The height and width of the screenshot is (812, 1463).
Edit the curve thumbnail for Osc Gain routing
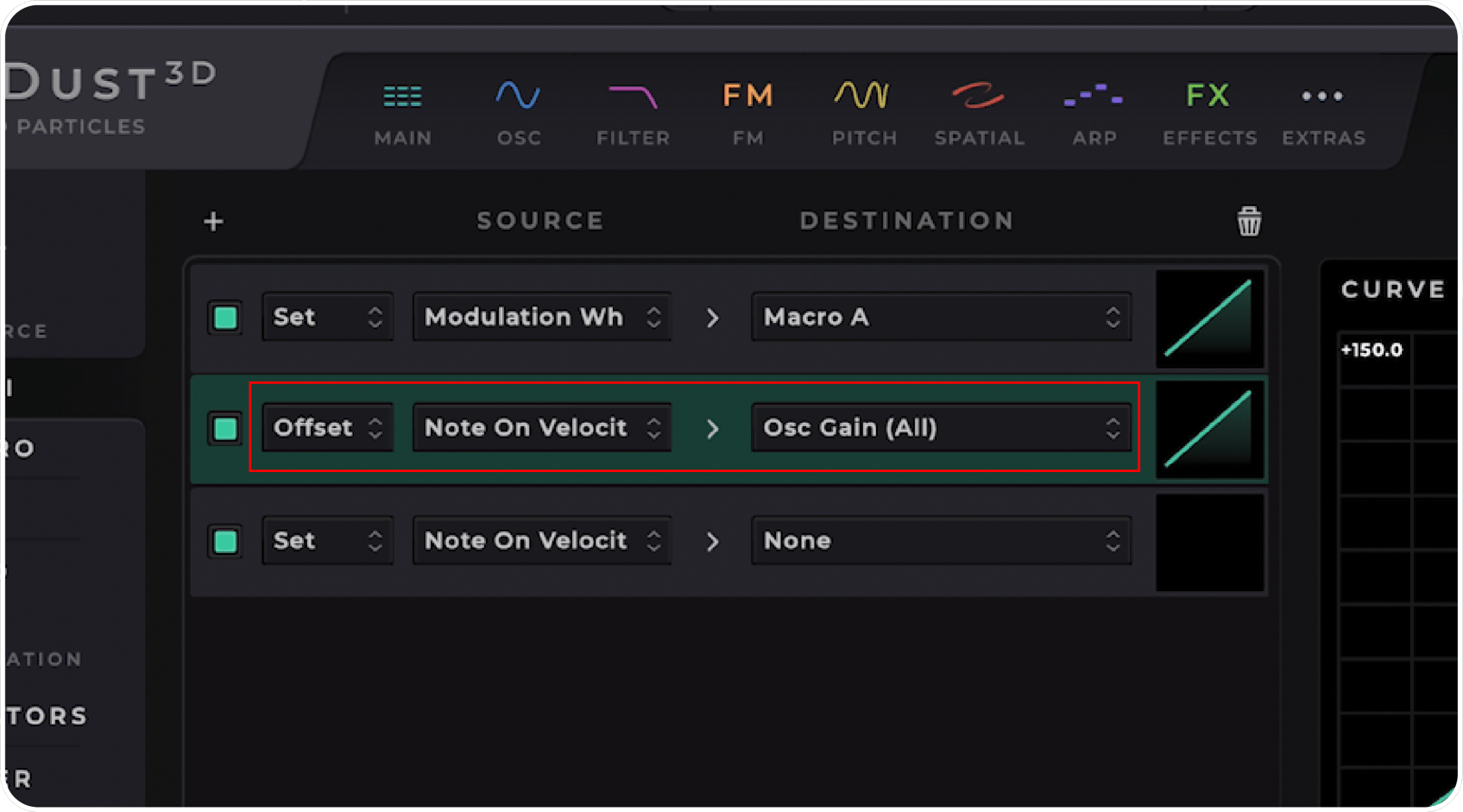[1209, 429]
